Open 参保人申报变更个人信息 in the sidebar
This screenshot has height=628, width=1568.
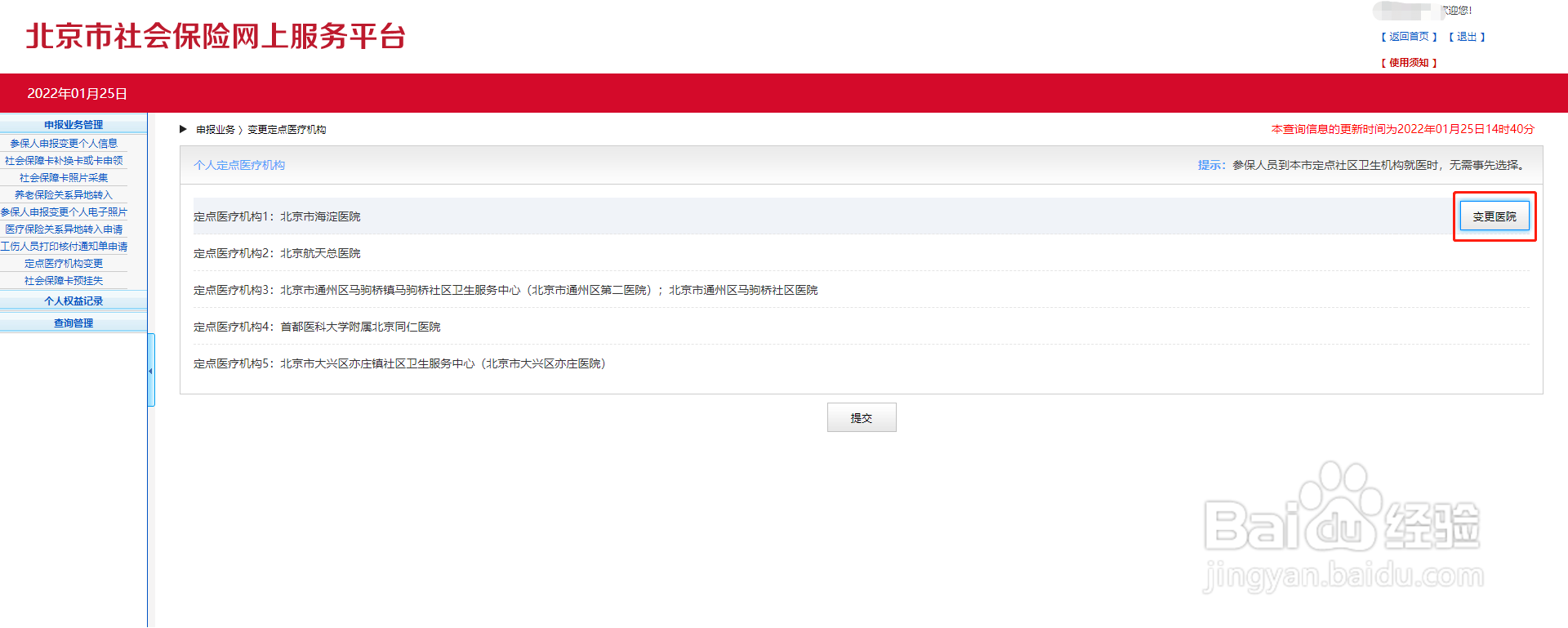[x=64, y=143]
